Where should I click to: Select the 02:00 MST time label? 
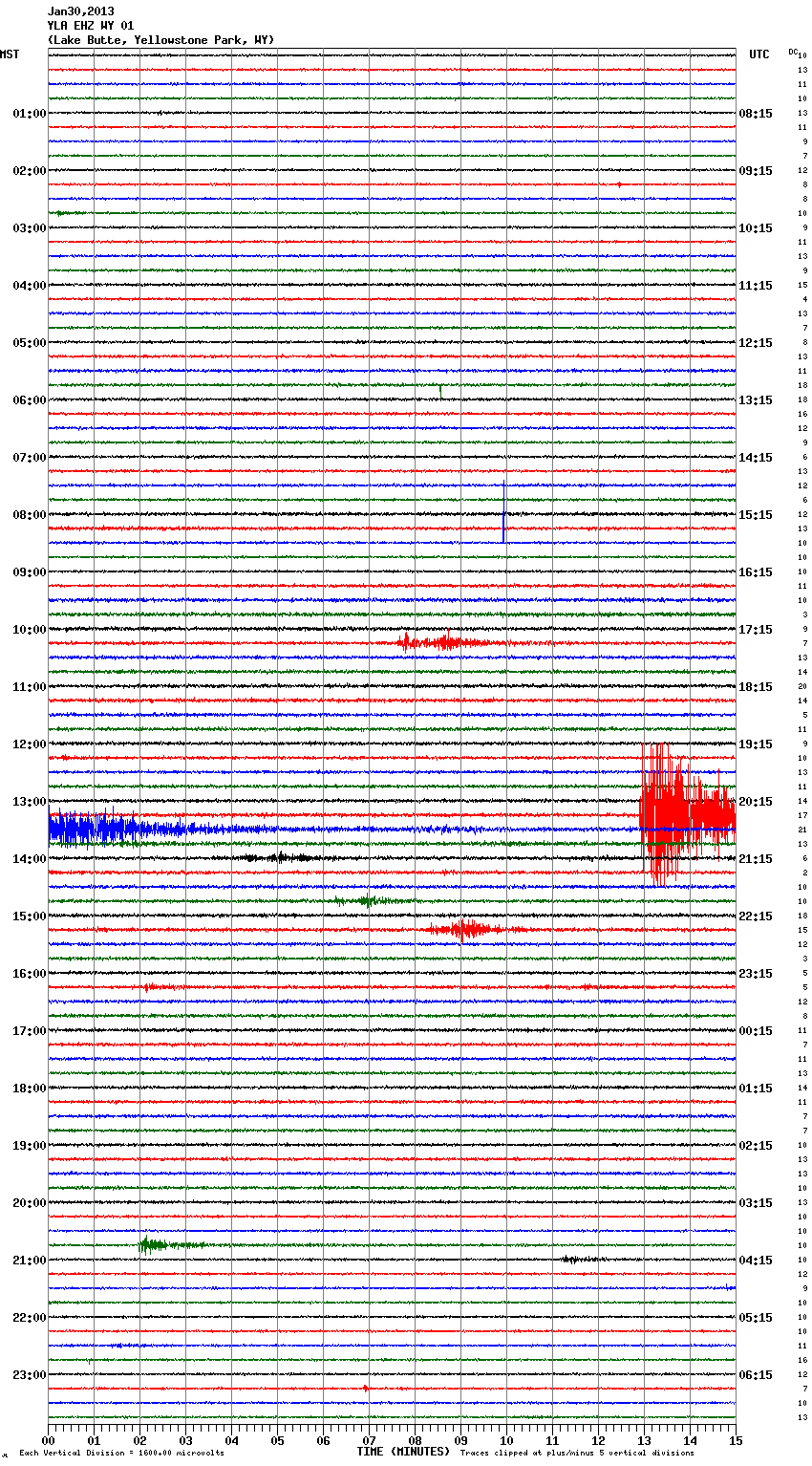click(x=30, y=171)
